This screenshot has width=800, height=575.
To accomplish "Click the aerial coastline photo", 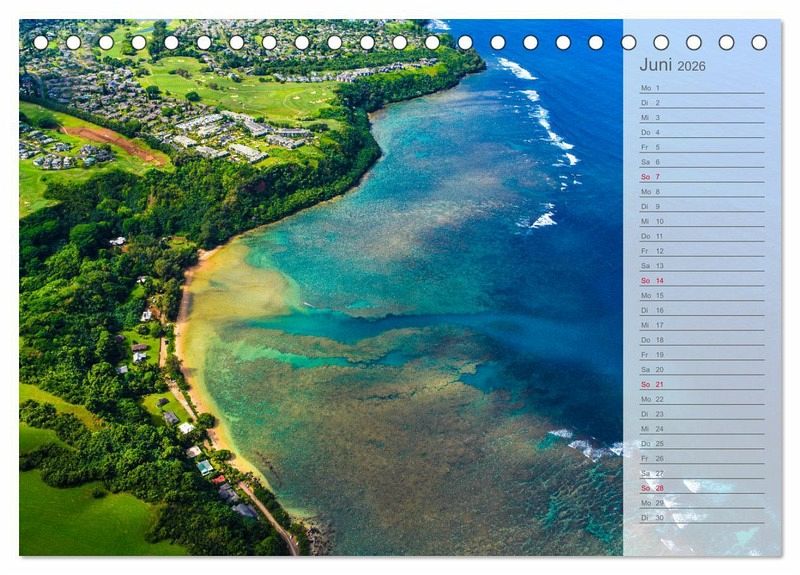I will pos(321,287).
